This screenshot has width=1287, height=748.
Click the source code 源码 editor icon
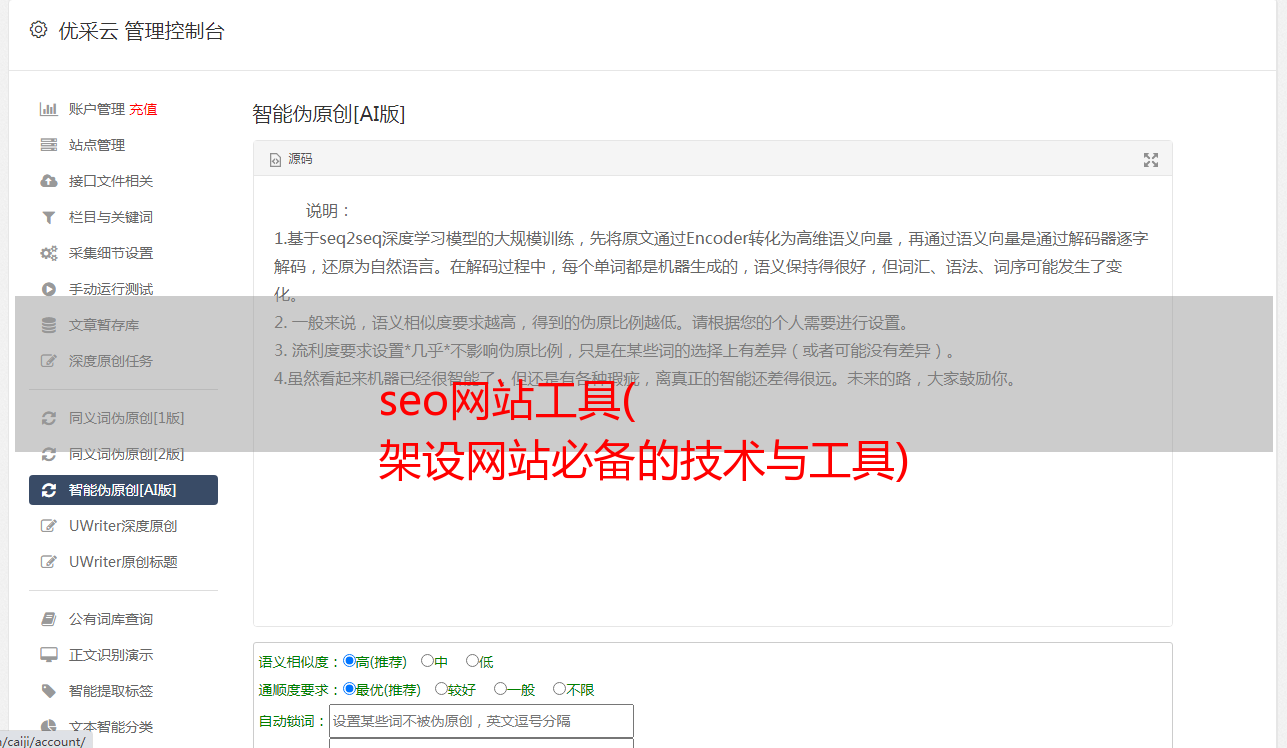[275, 159]
